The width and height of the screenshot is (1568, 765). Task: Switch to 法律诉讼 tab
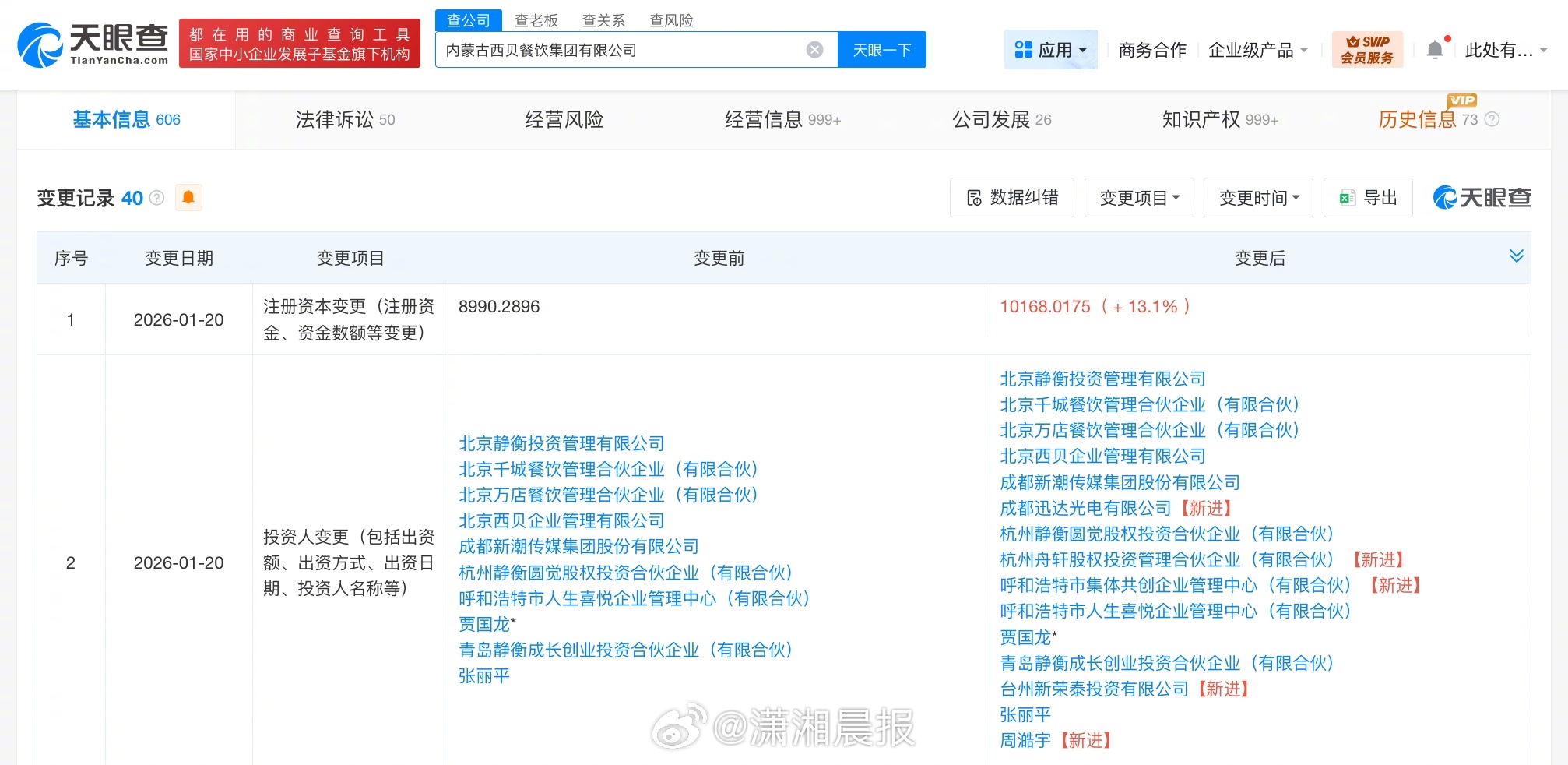tap(345, 119)
